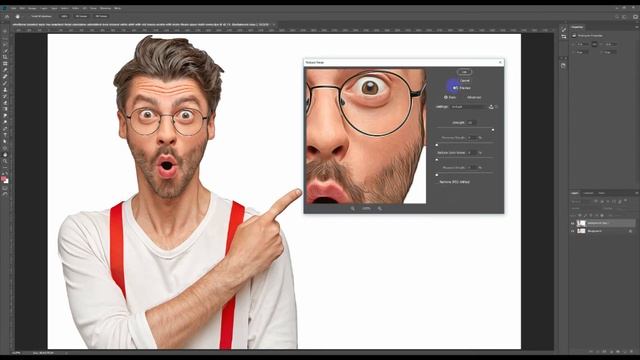Select the Eraser tool

click(x=5, y=102)
